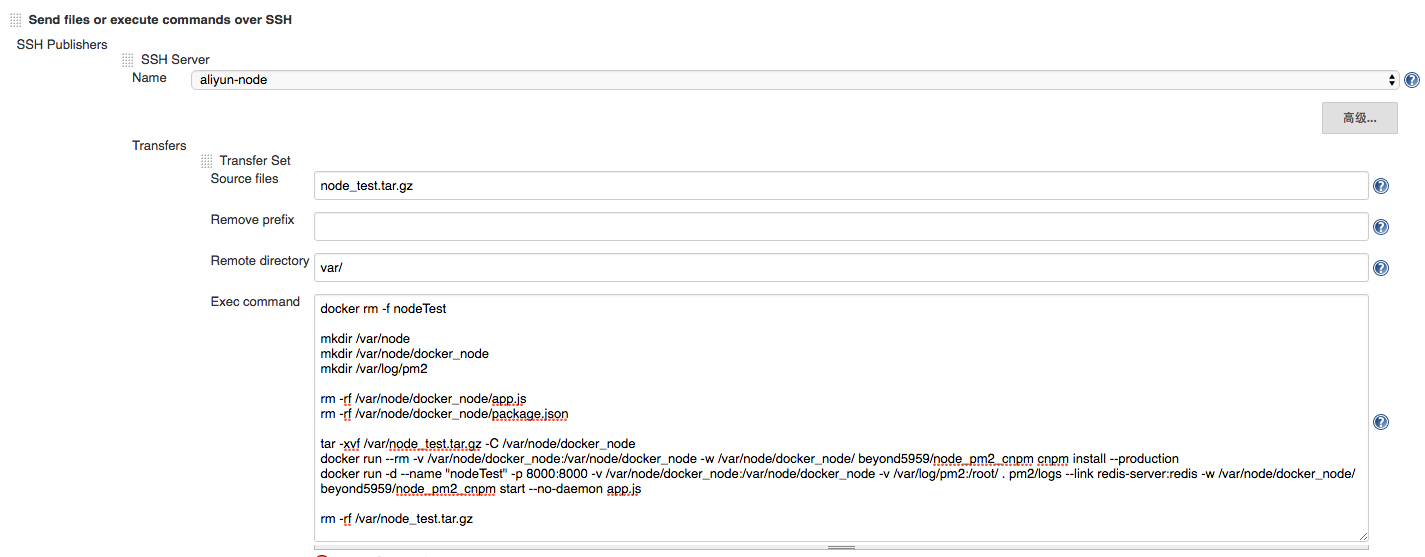Click the 'tar -xvf' command line

click(x=478, y=444)
